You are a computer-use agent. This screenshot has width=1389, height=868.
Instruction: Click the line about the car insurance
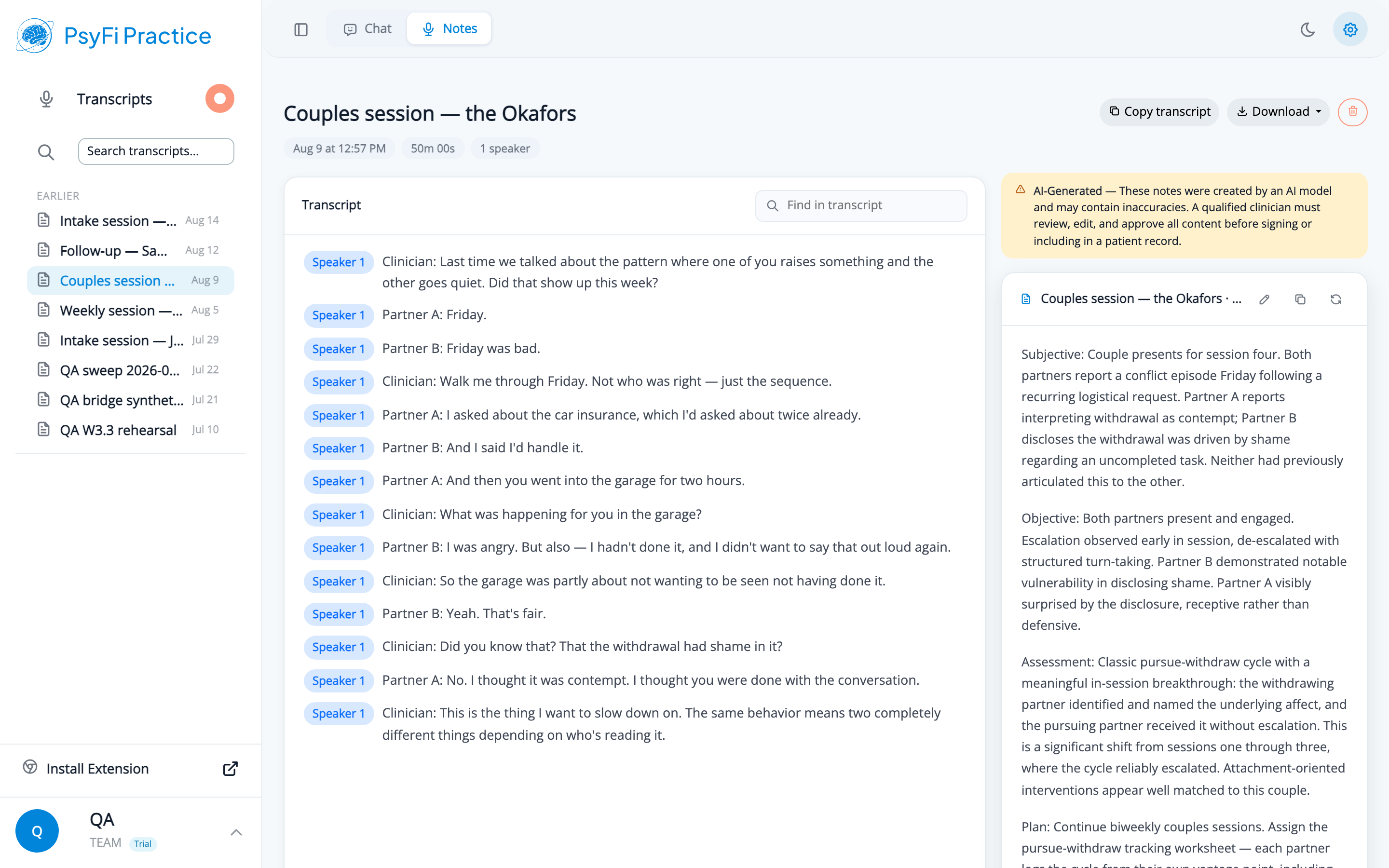click(x=622, y=415)
